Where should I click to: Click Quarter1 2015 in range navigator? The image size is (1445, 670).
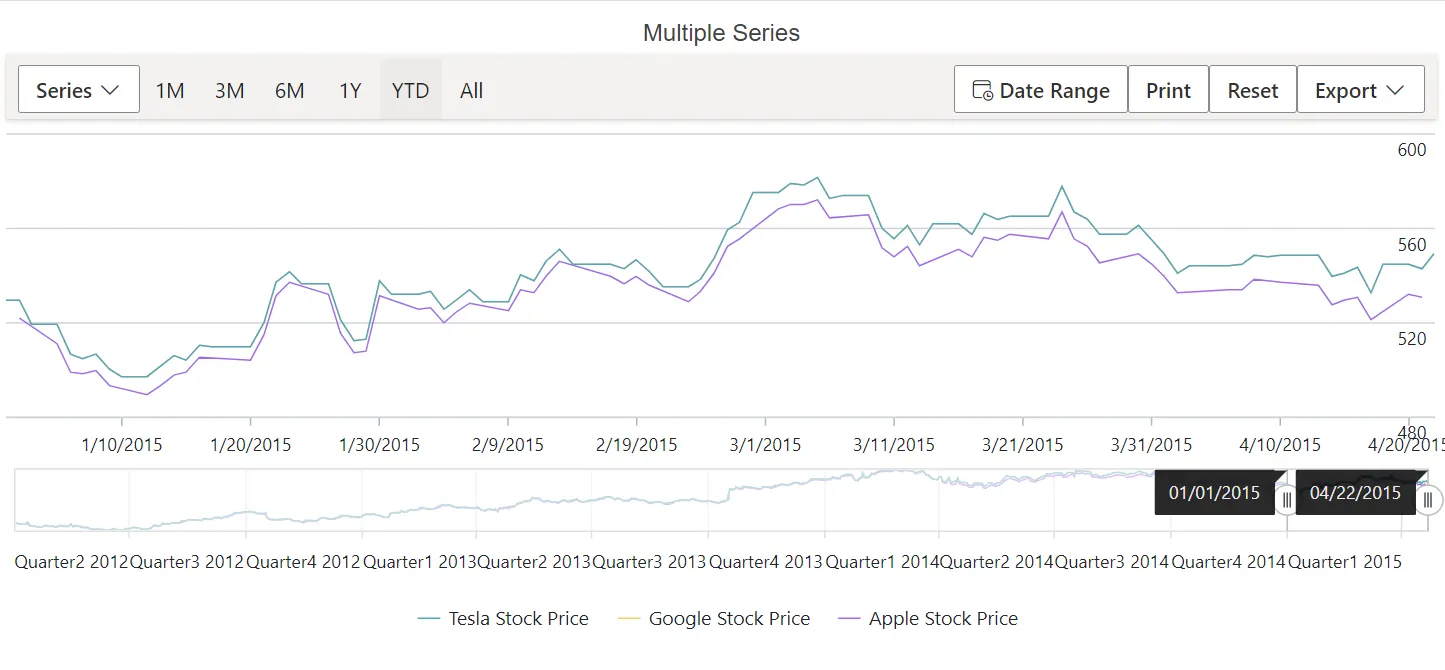tap(1344, 562)
